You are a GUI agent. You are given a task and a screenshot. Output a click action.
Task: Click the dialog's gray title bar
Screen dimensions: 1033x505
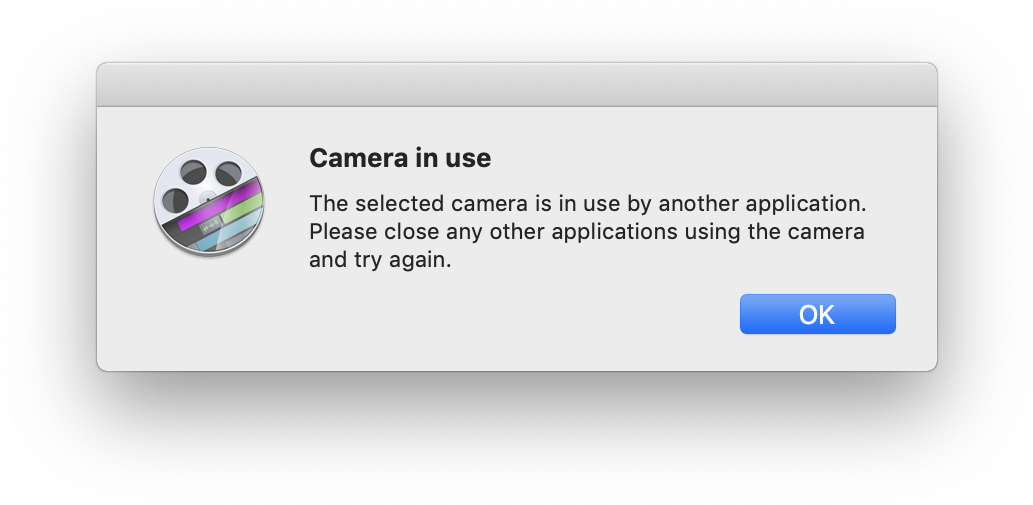(516, 85)
